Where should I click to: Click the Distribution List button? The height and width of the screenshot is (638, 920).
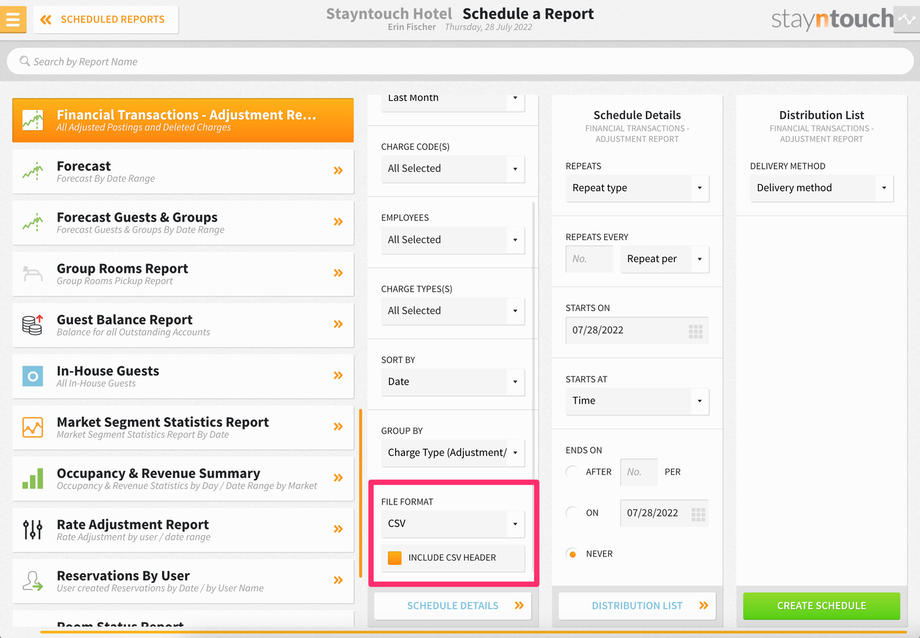(637, 606)
